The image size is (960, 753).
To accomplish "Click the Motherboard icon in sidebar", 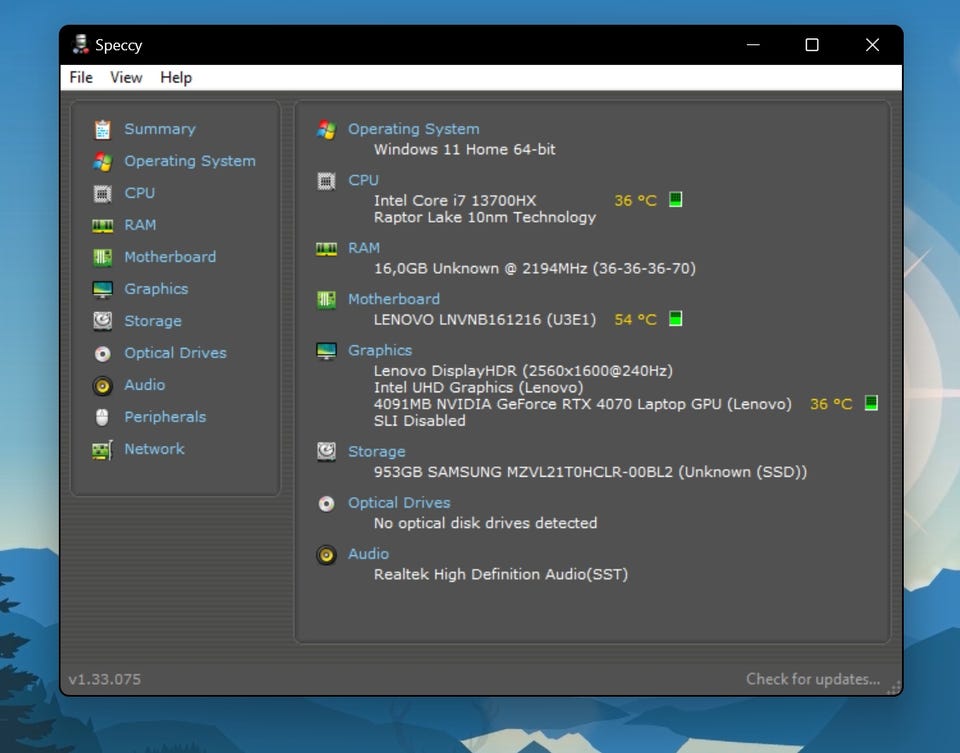I will tap(102, 257).
